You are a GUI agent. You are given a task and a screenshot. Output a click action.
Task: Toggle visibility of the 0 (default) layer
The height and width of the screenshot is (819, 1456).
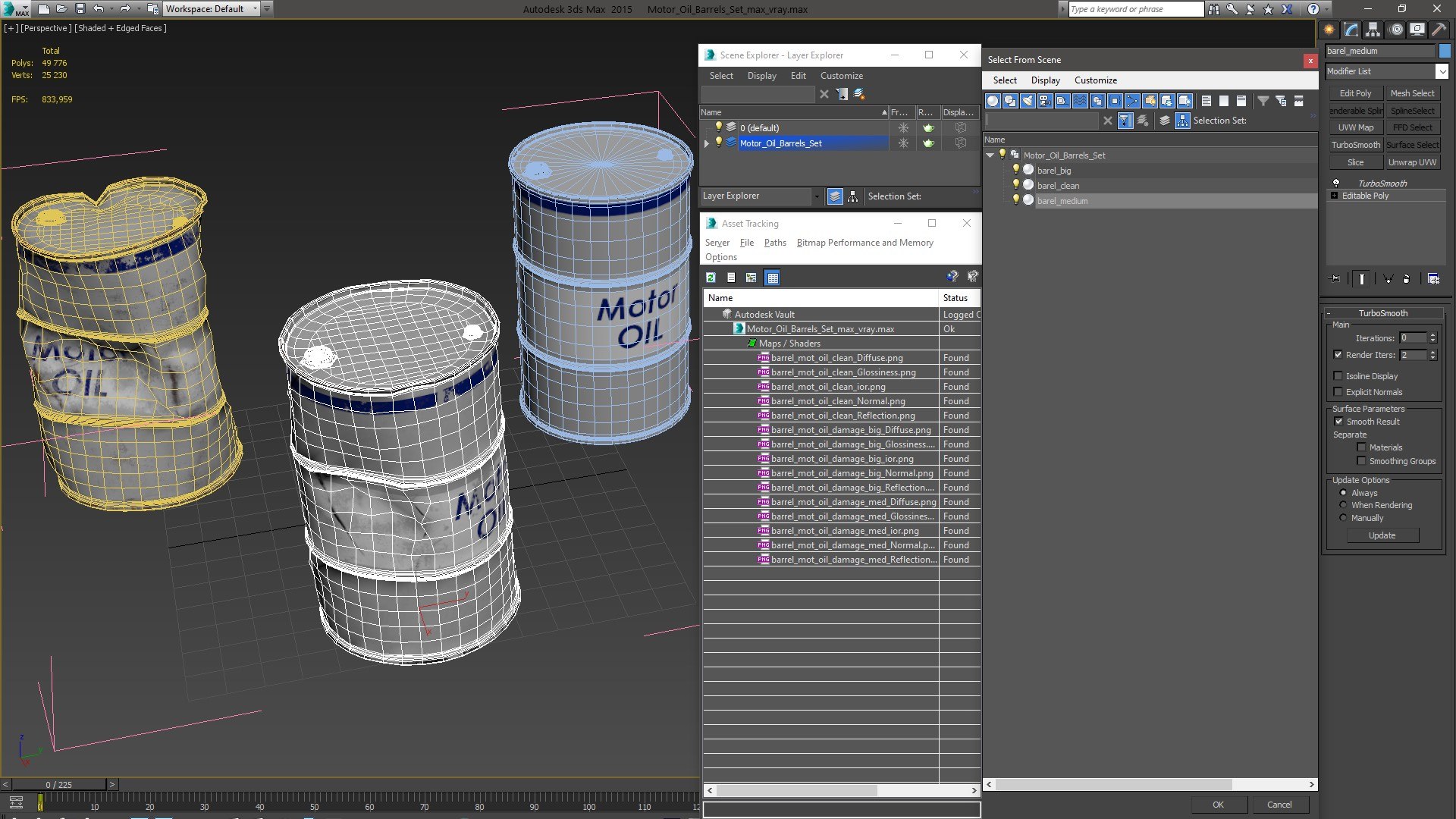click(x=719, y=127)
